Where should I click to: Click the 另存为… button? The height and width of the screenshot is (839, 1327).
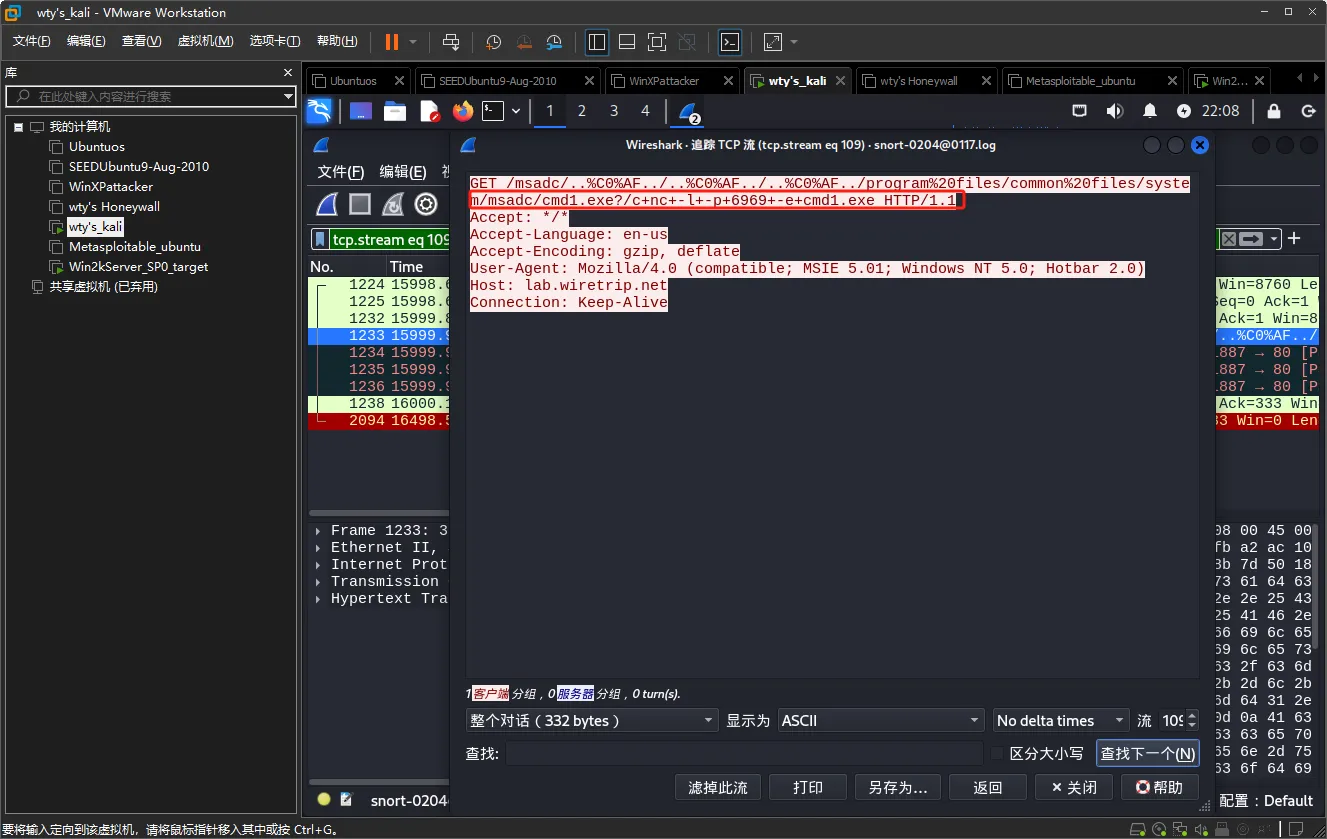coord(898,787)
